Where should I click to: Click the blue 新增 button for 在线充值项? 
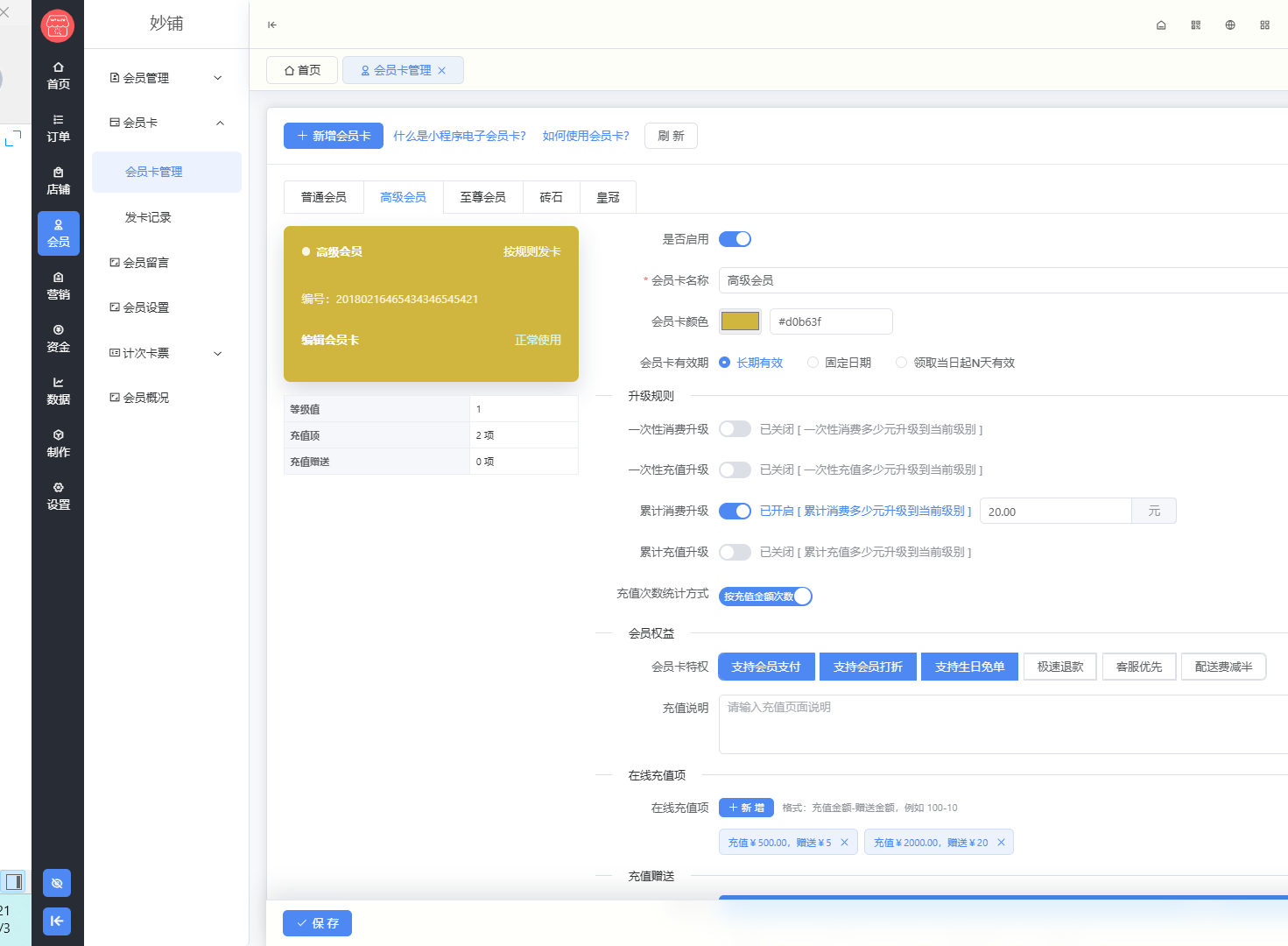[x=746, y=808]
